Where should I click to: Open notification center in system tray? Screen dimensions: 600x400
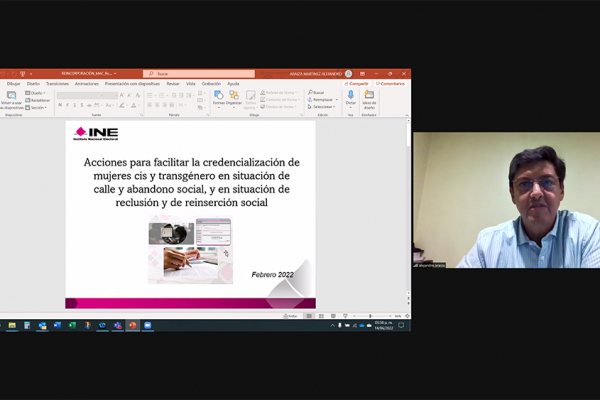401,325
